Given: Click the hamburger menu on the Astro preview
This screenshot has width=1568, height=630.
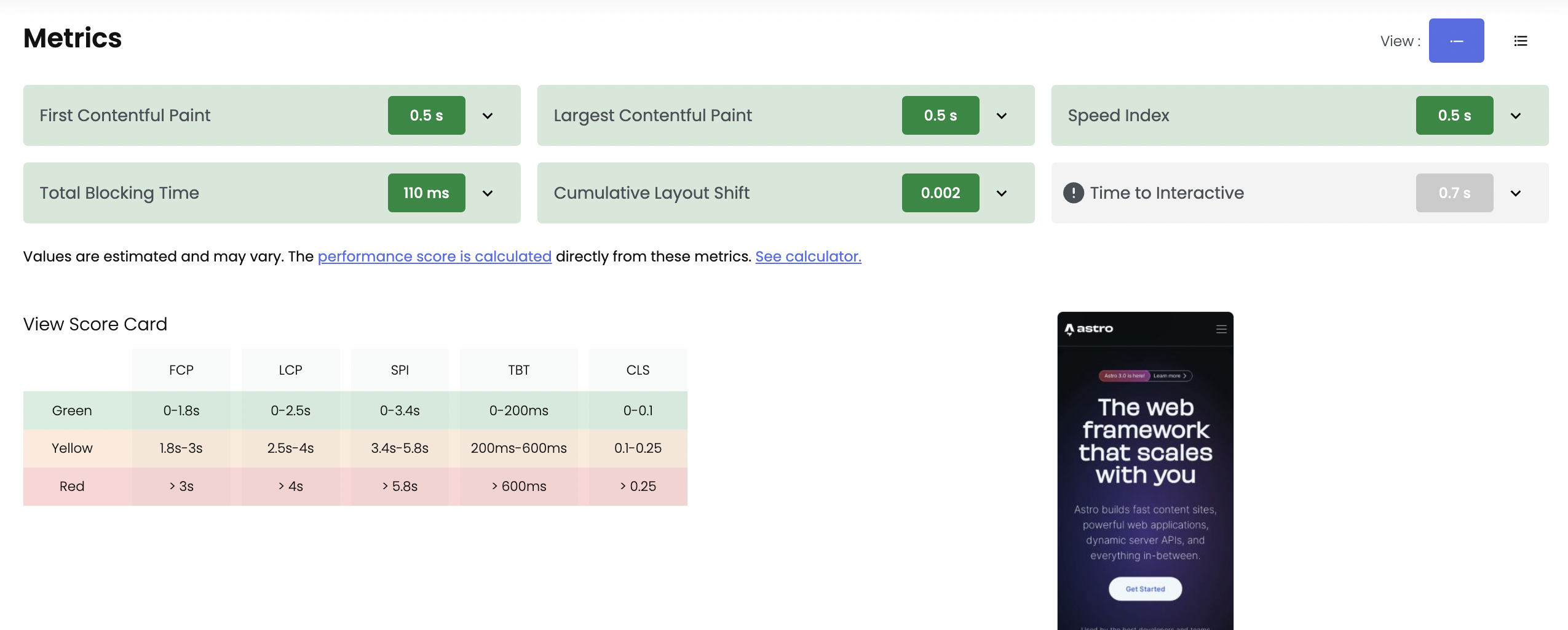Looking at the screenshot, I should [1221, 329].
